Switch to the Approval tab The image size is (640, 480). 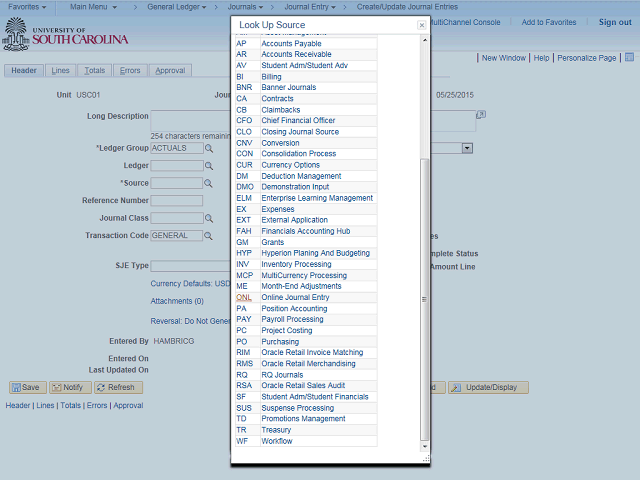coord(170,71)
